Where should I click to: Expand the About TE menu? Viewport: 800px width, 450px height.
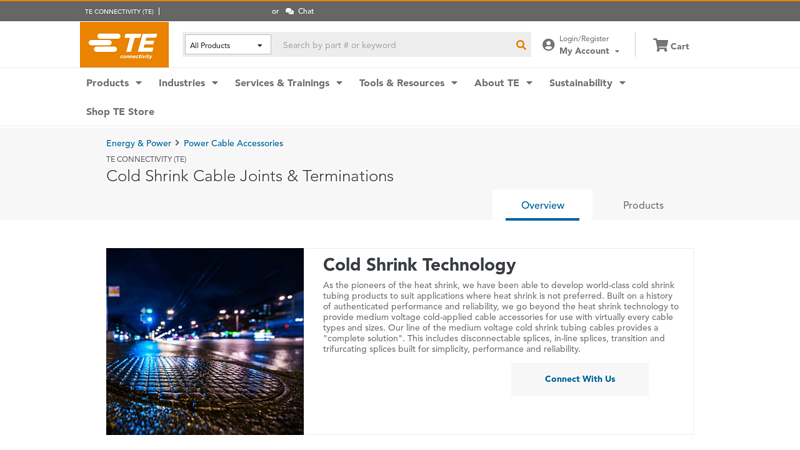(503, 83)
